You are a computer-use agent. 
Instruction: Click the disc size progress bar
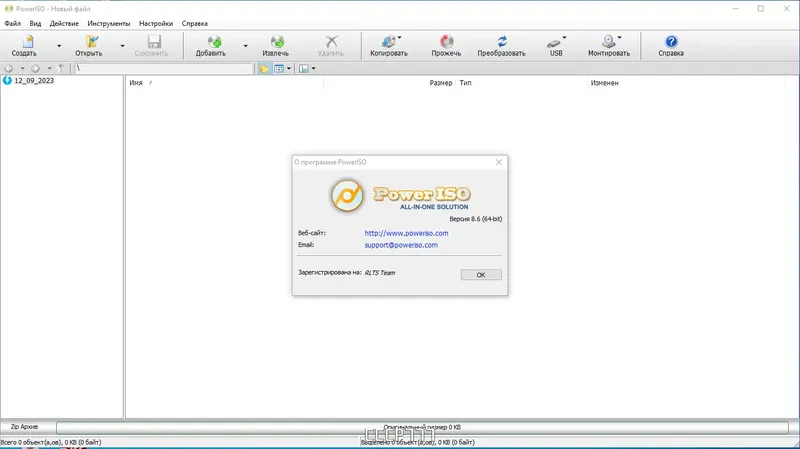422,427
